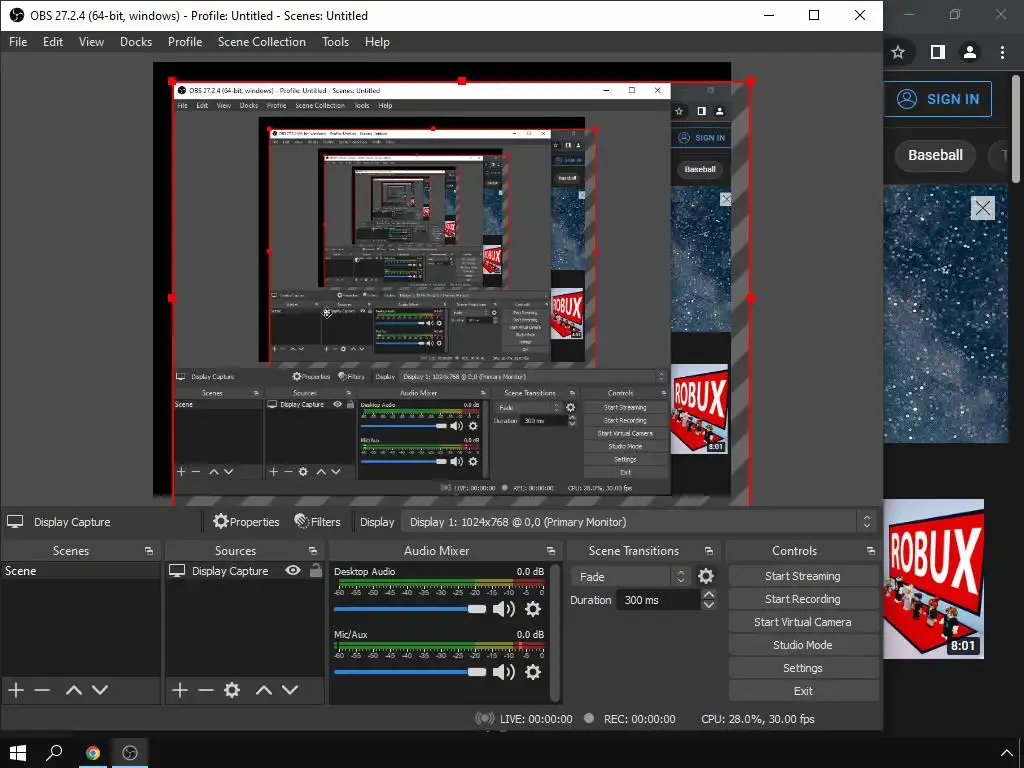Open the Scene Collection menu

point(261,42)
